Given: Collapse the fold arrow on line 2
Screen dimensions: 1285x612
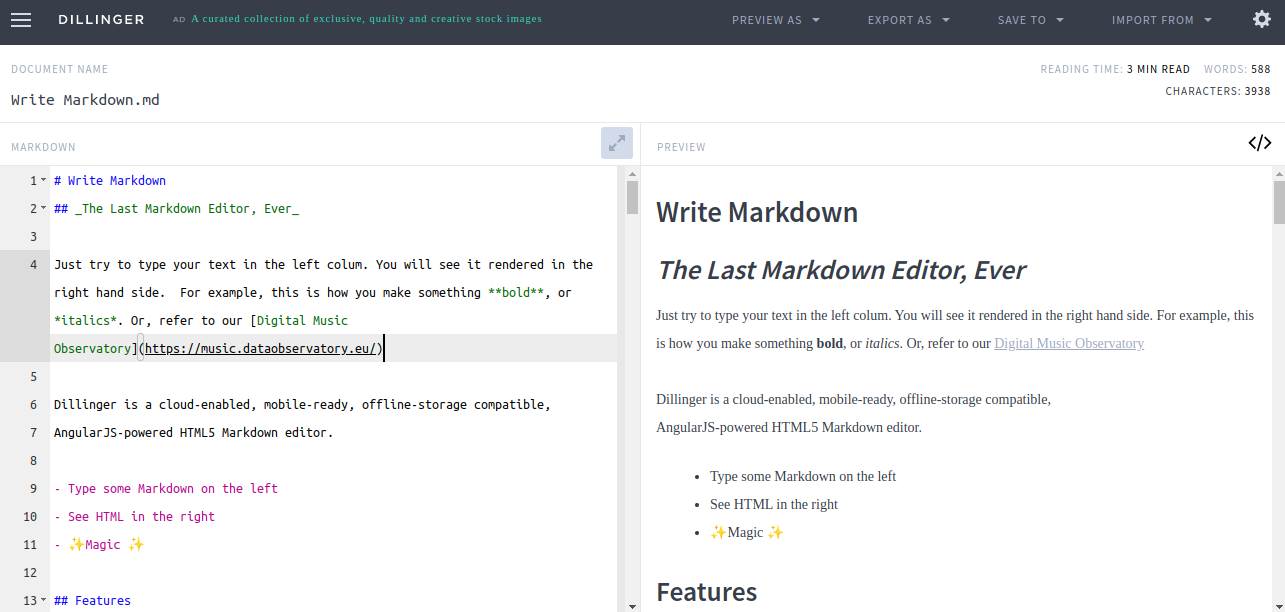Looking at the screenshot, I should [43, 208].
